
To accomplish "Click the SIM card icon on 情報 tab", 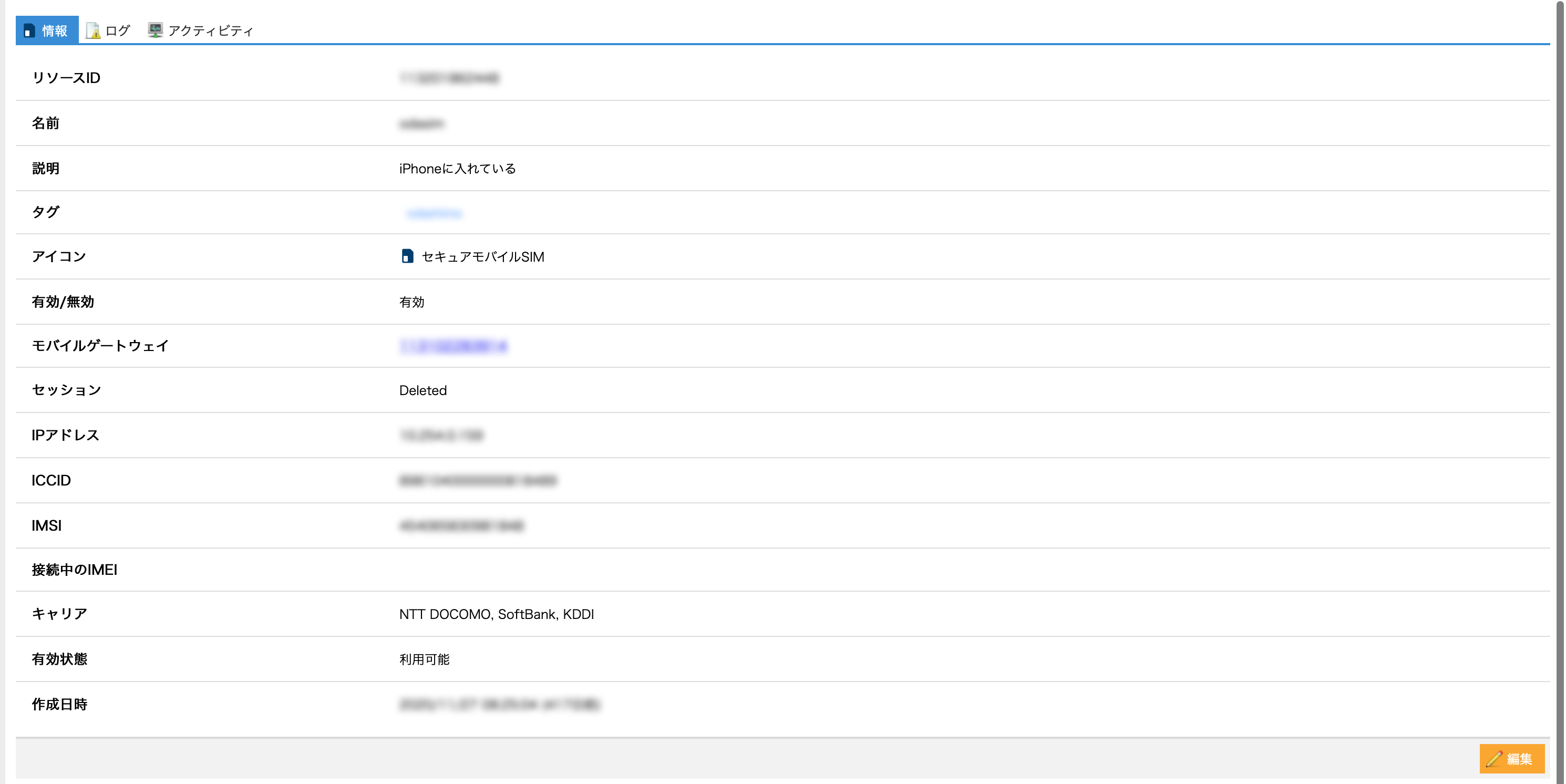I will [x=28, y=30].
